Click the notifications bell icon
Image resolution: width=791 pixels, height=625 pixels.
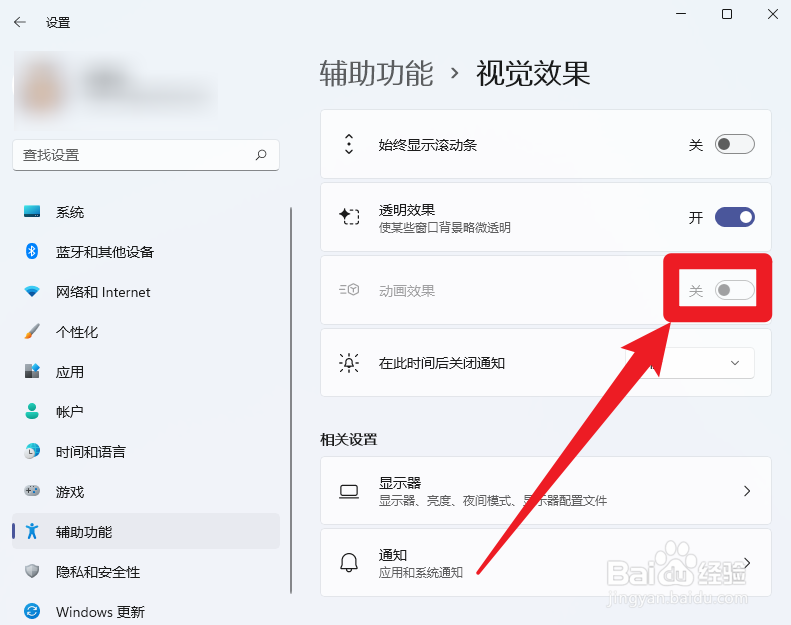[x=349, y=563]
